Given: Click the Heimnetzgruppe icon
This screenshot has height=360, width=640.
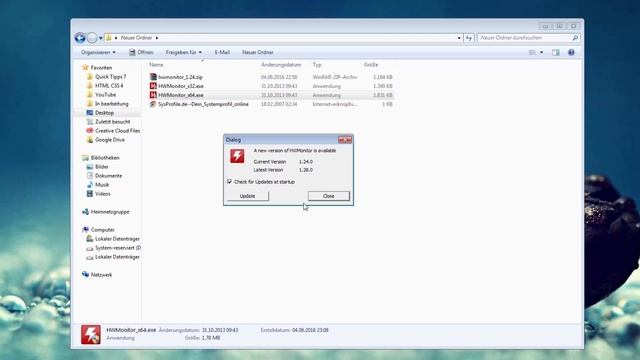Looking at the screenshot, I should pyautogui.click(x=85, y=212).
